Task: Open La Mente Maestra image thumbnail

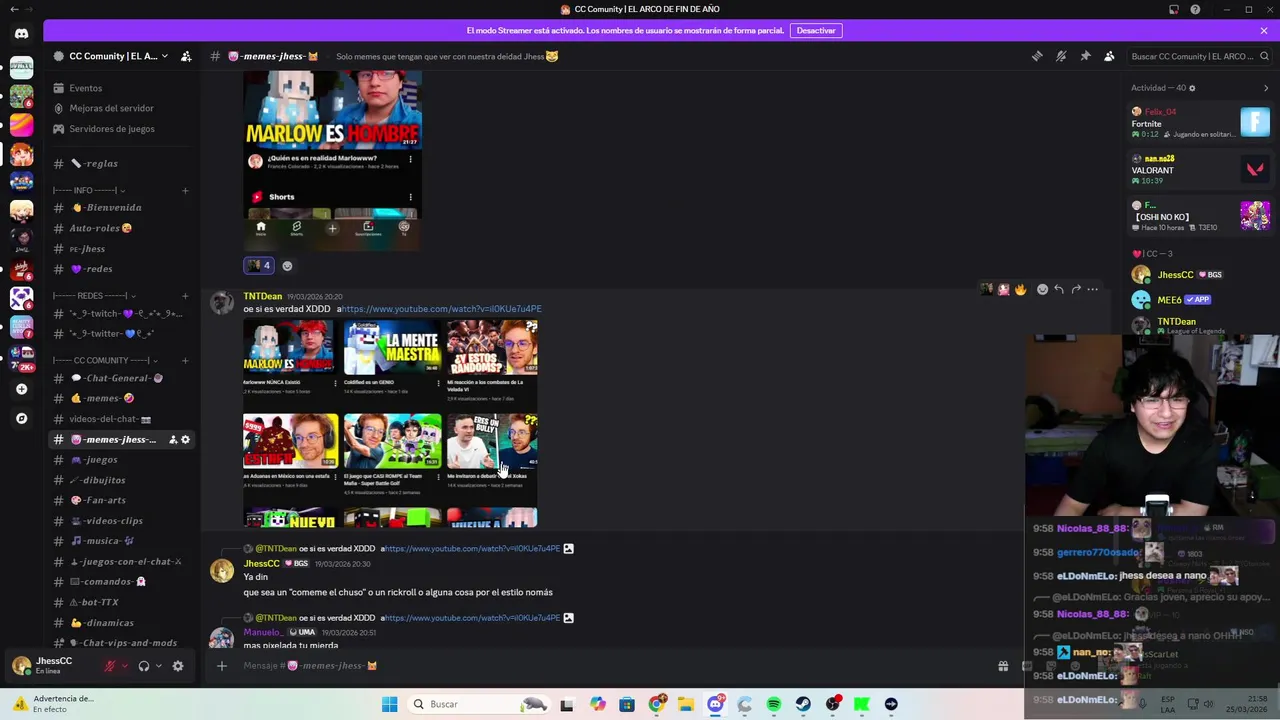Action: [x=392, y=347]
